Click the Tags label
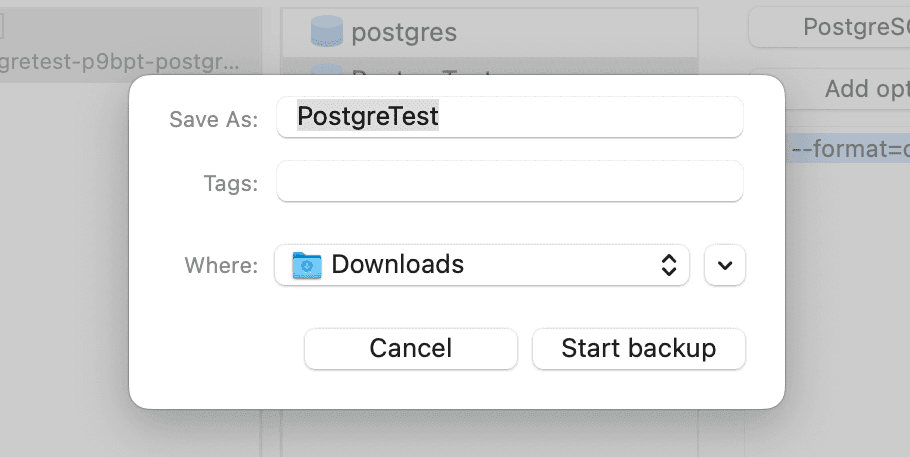Image resolution: width=910 pixels, height=457 pixels. (x=230, y=183)
